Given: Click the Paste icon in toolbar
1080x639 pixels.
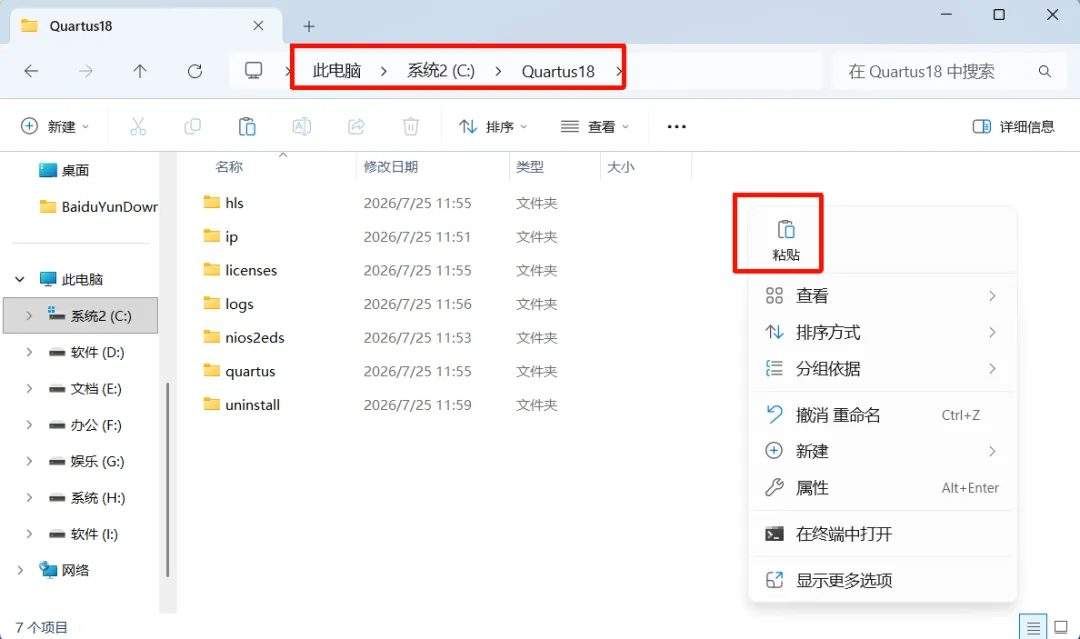Looking at the screenshot, I should (247, 127).
